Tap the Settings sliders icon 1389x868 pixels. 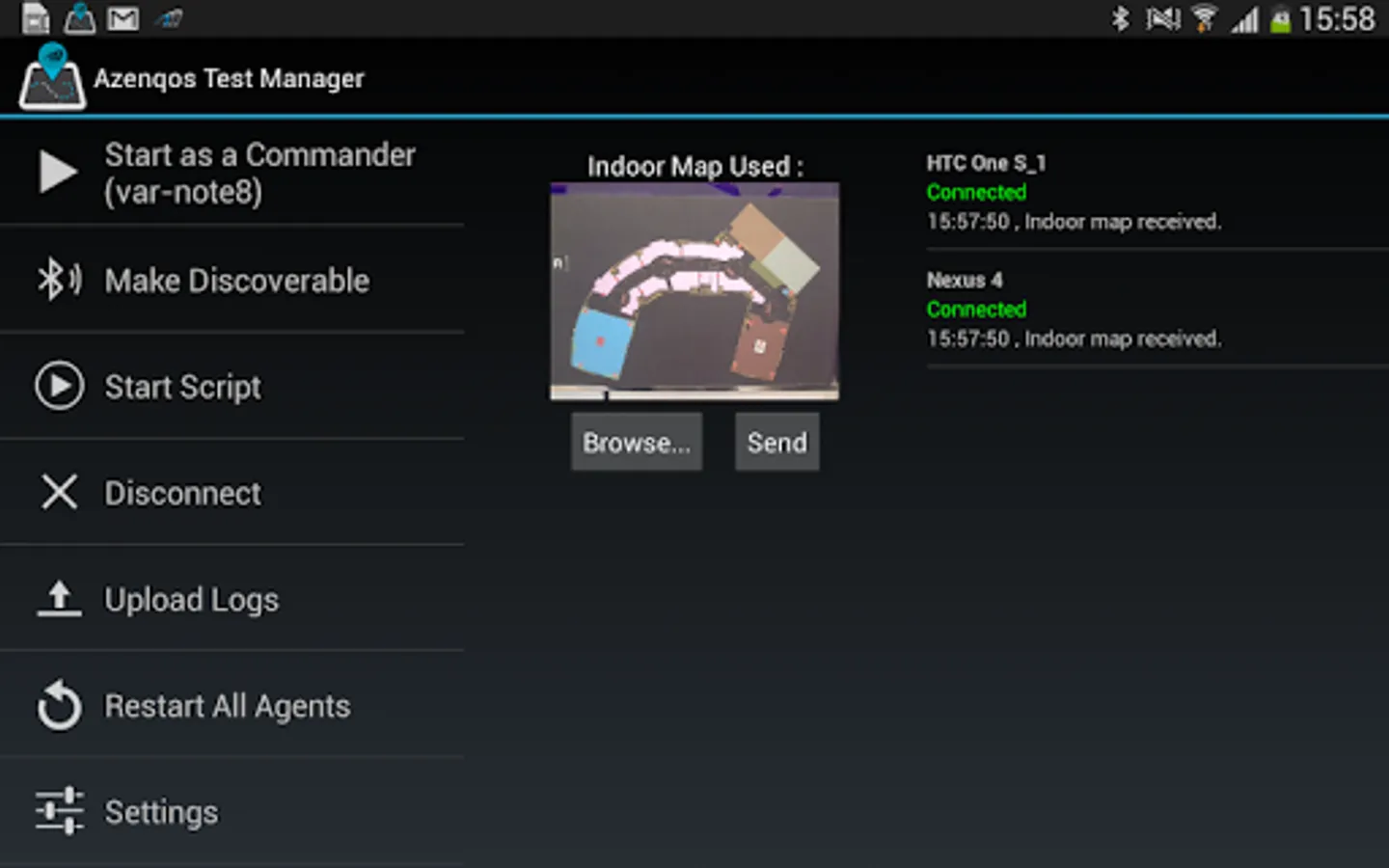[x=59, y=811]
